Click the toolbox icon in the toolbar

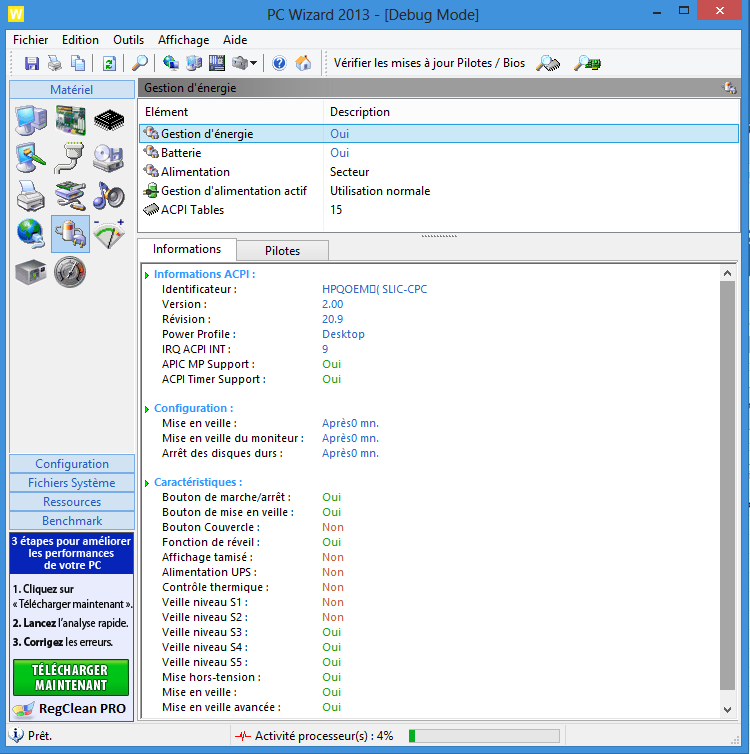240,63
